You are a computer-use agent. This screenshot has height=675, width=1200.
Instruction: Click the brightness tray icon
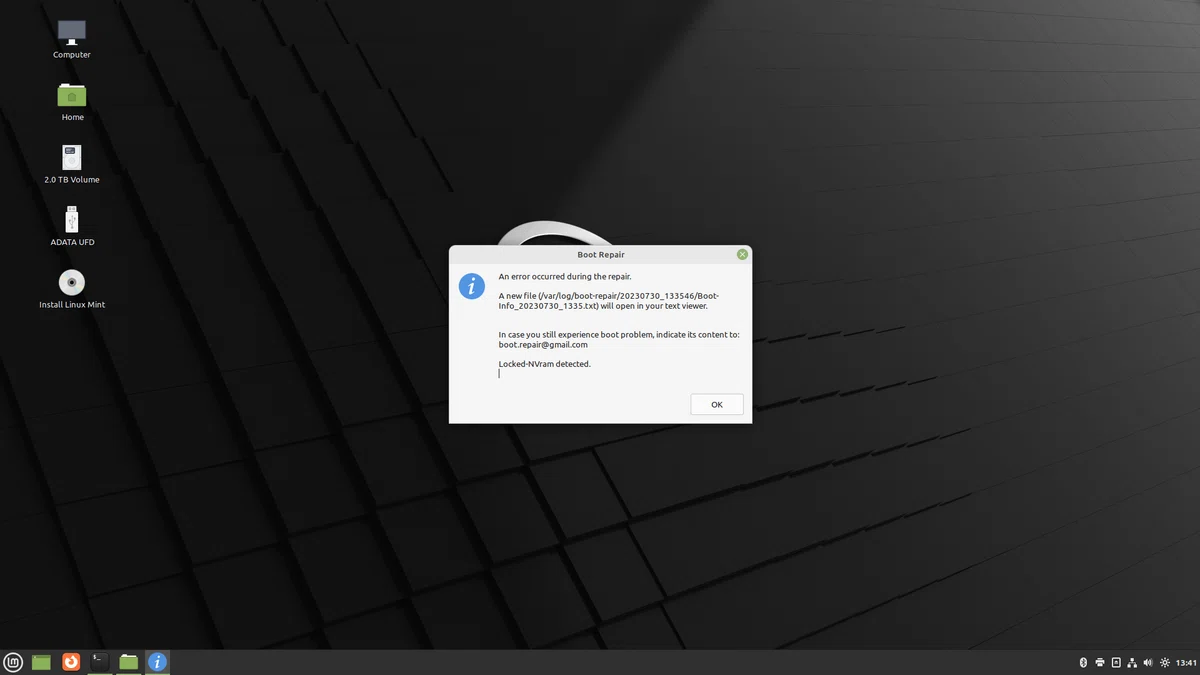1165,663
